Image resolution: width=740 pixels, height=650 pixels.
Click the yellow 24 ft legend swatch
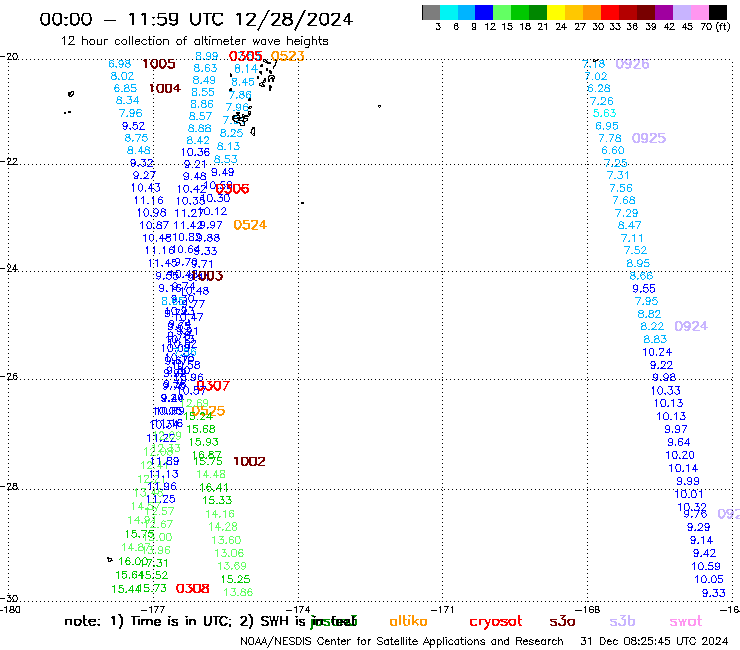click(556, 12)
